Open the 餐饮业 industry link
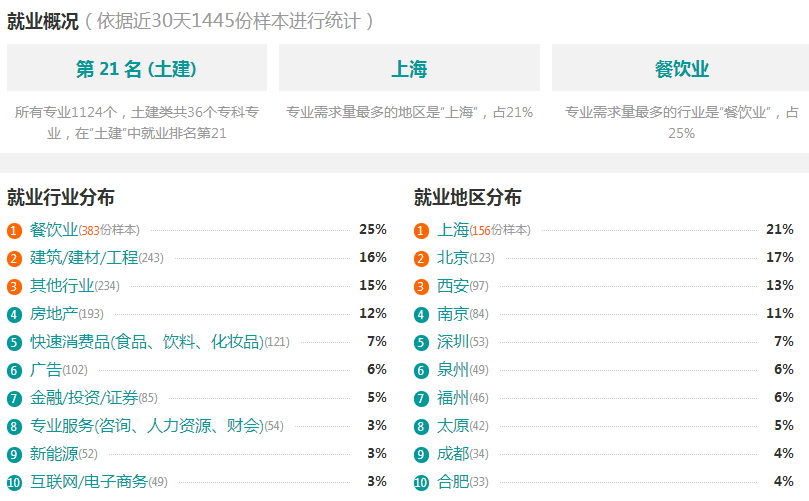Viewport: 809px width, 501px height. point(54,230)
